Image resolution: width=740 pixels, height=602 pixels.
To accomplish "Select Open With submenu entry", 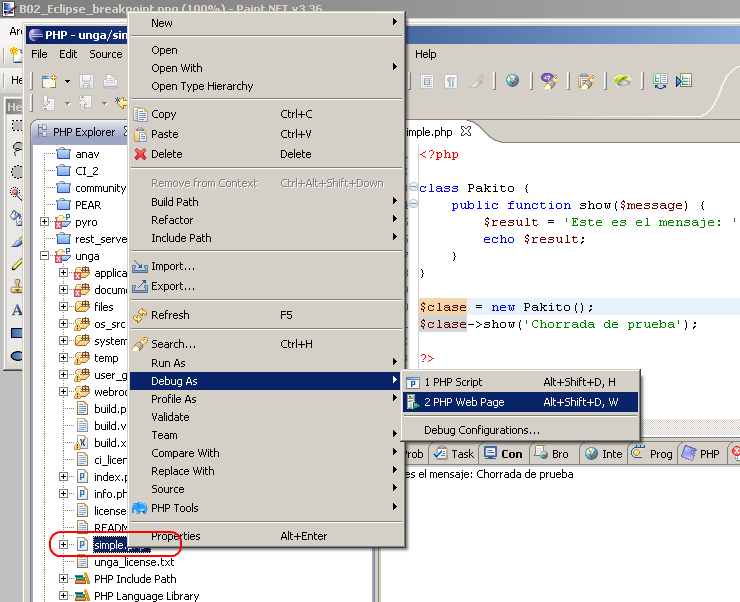I will (x=266, y=68).
